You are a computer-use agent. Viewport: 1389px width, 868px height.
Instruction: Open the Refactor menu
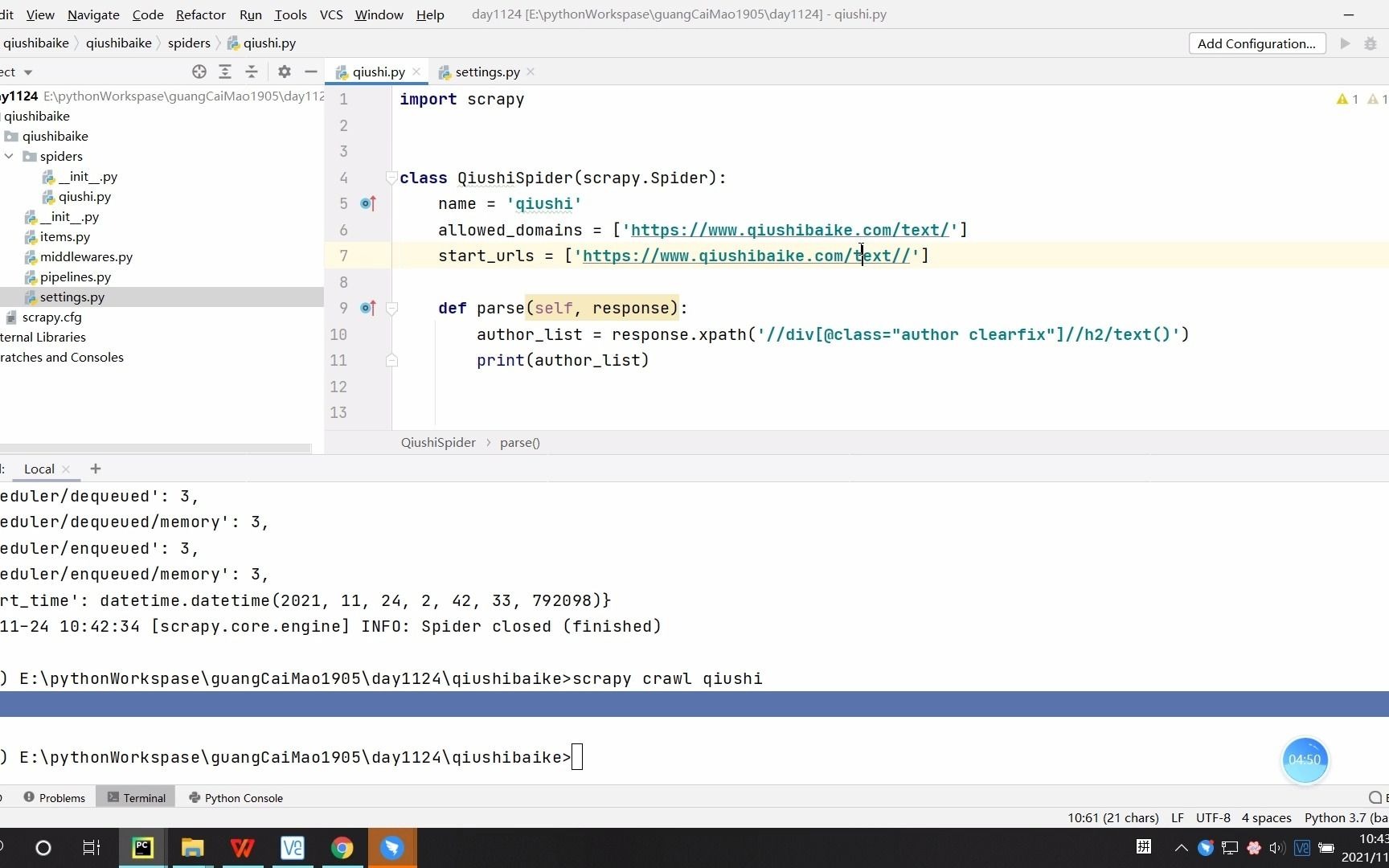tap(201, 14)
